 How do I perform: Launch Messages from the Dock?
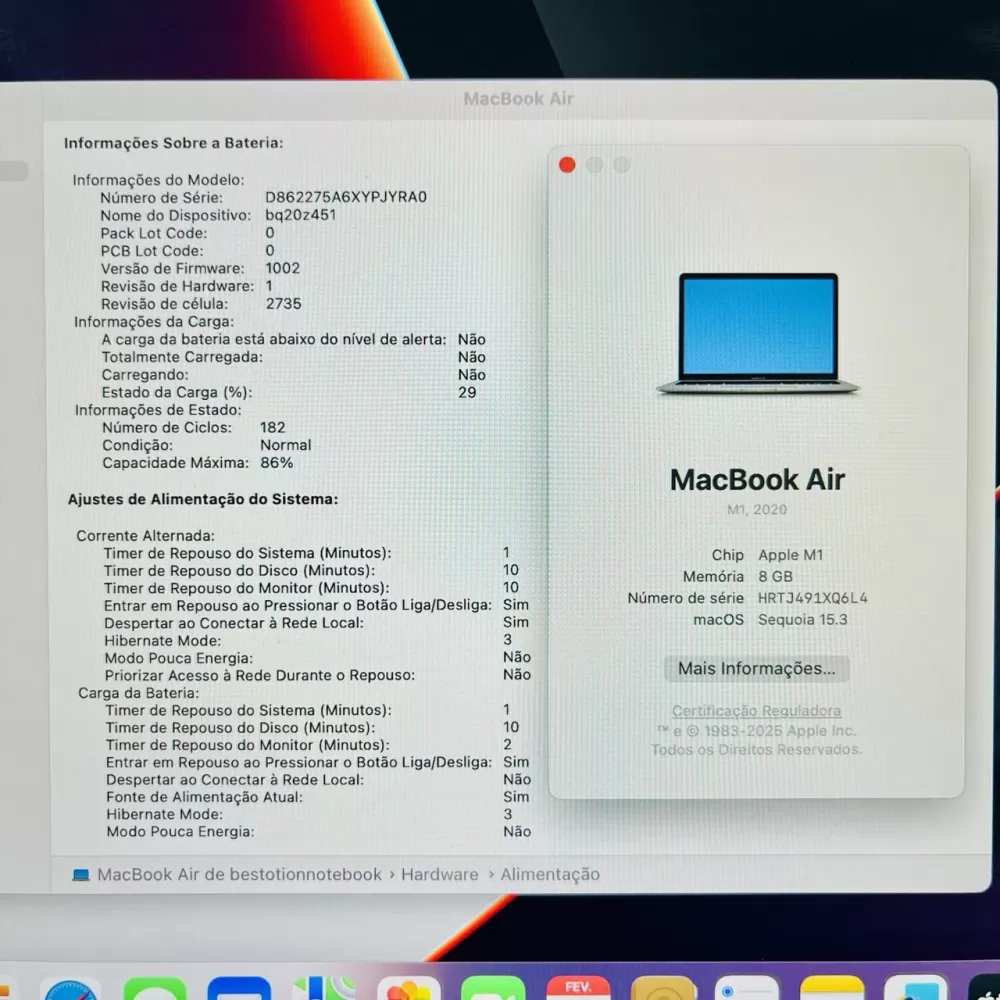tap(155, 989)
